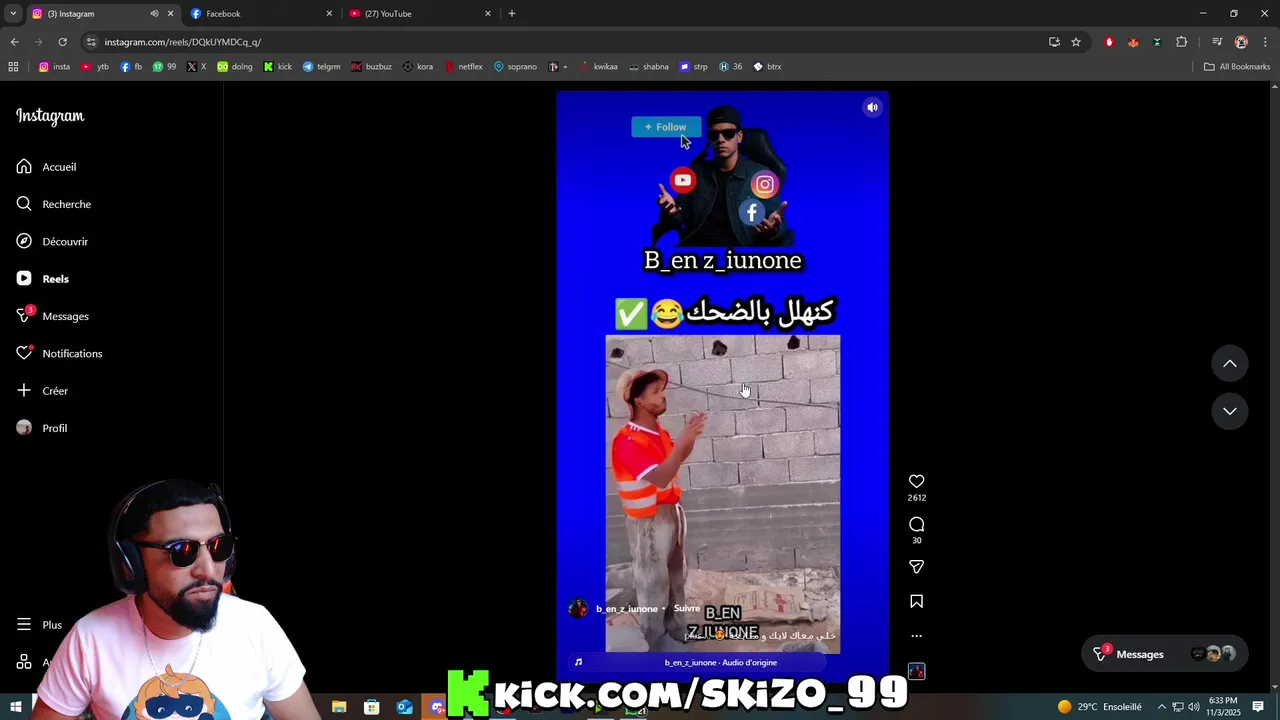1280x720 pixels.
Task: Like the reel with heart icon
Action: (916, 481)
